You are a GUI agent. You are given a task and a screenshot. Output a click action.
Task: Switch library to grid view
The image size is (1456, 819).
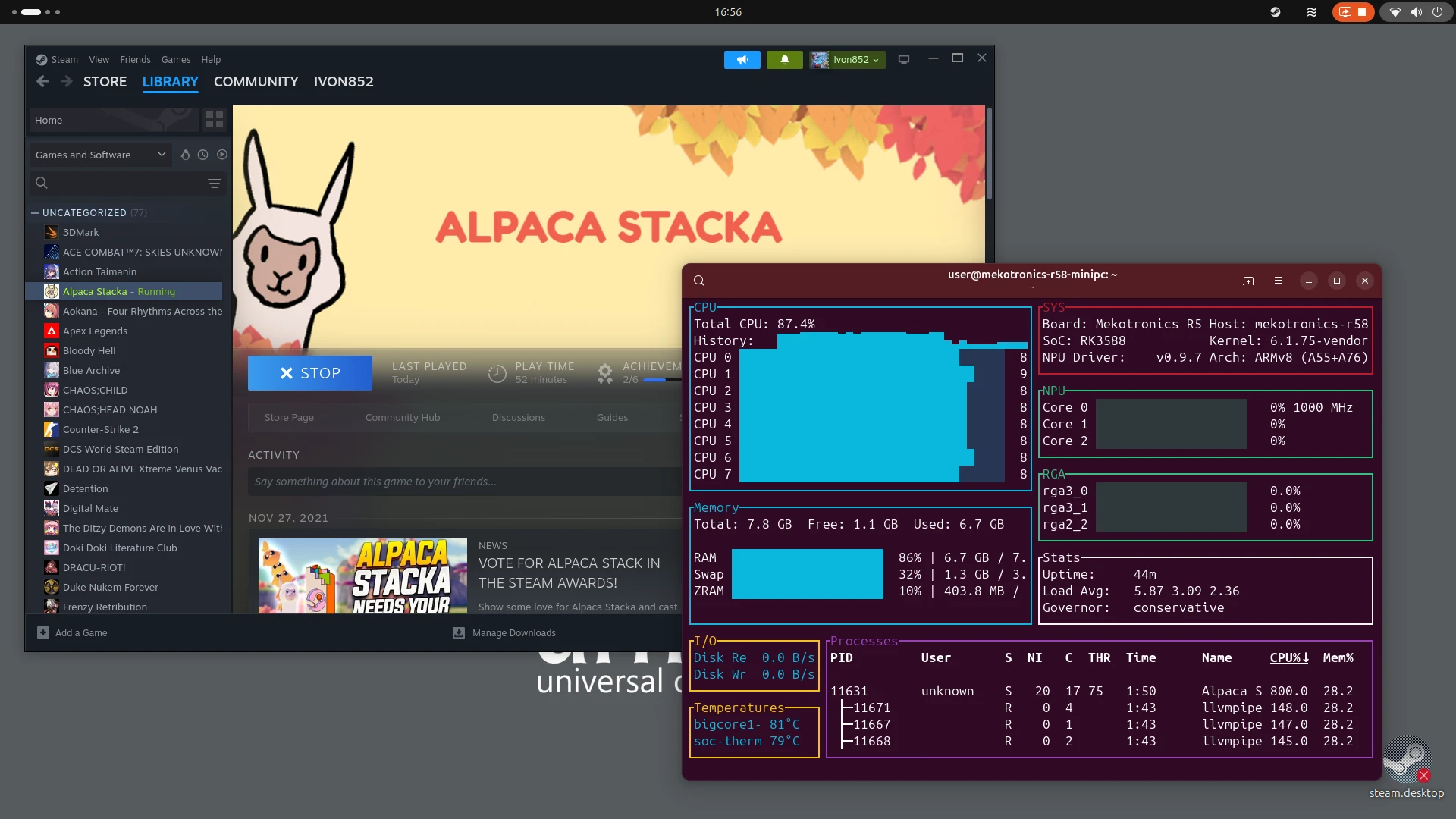point(214,119)
